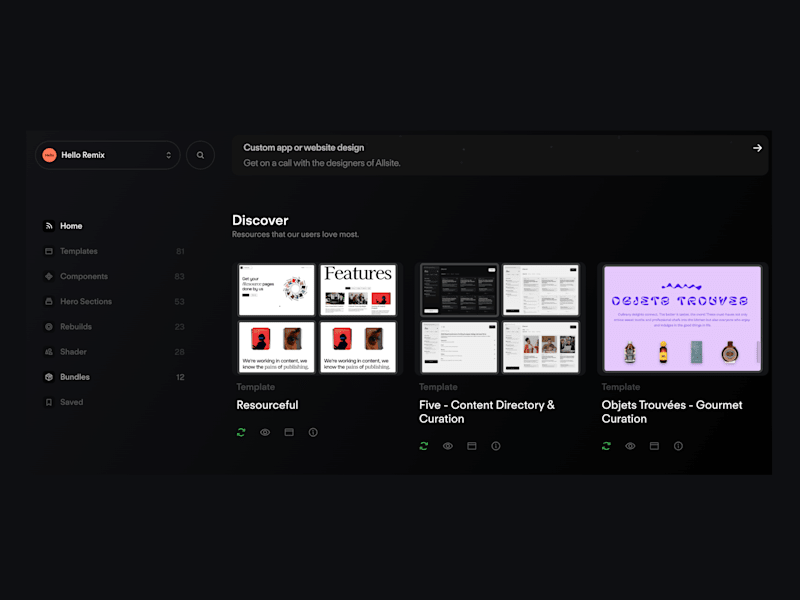Viewport: 800px width, 600px height.
Task: Click the Bundles count 12
Action: (x=180, y=377)
